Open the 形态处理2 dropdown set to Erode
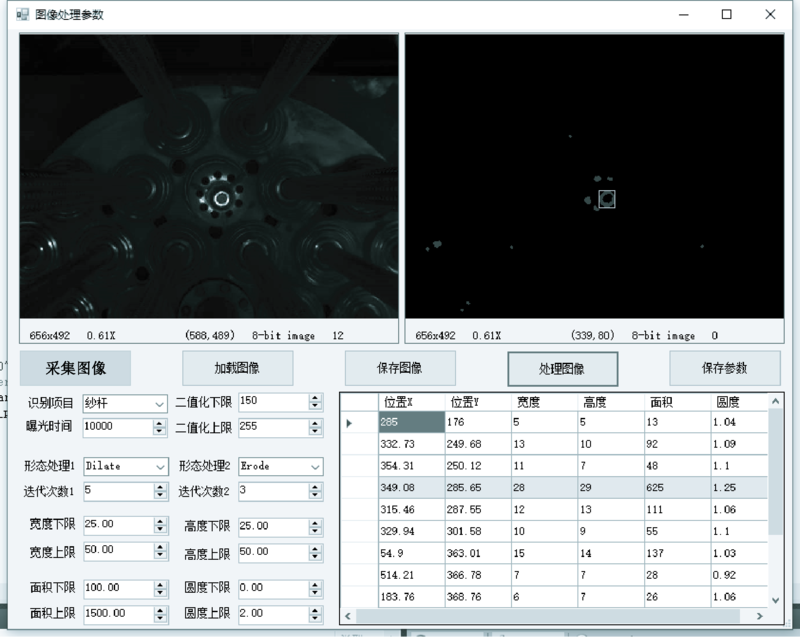Image resolution: width=800 pixels, height=637 pixels. (x=280, y=466)
